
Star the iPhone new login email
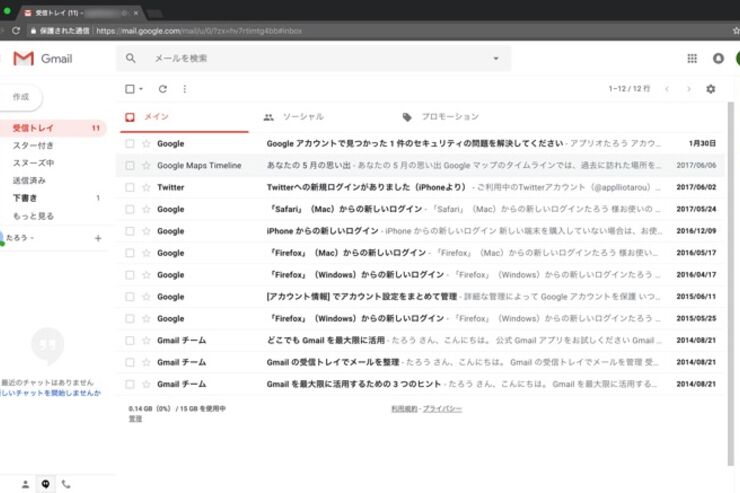[146, 231]
